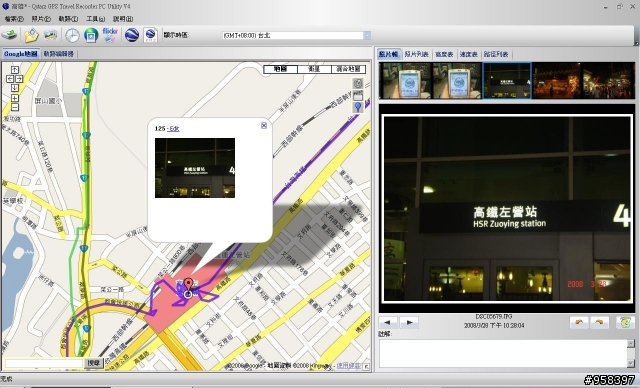Select the fourth orange-lit night scene thumbnail
This screenshot has width=640, height=388.
(x=557, y=80)
